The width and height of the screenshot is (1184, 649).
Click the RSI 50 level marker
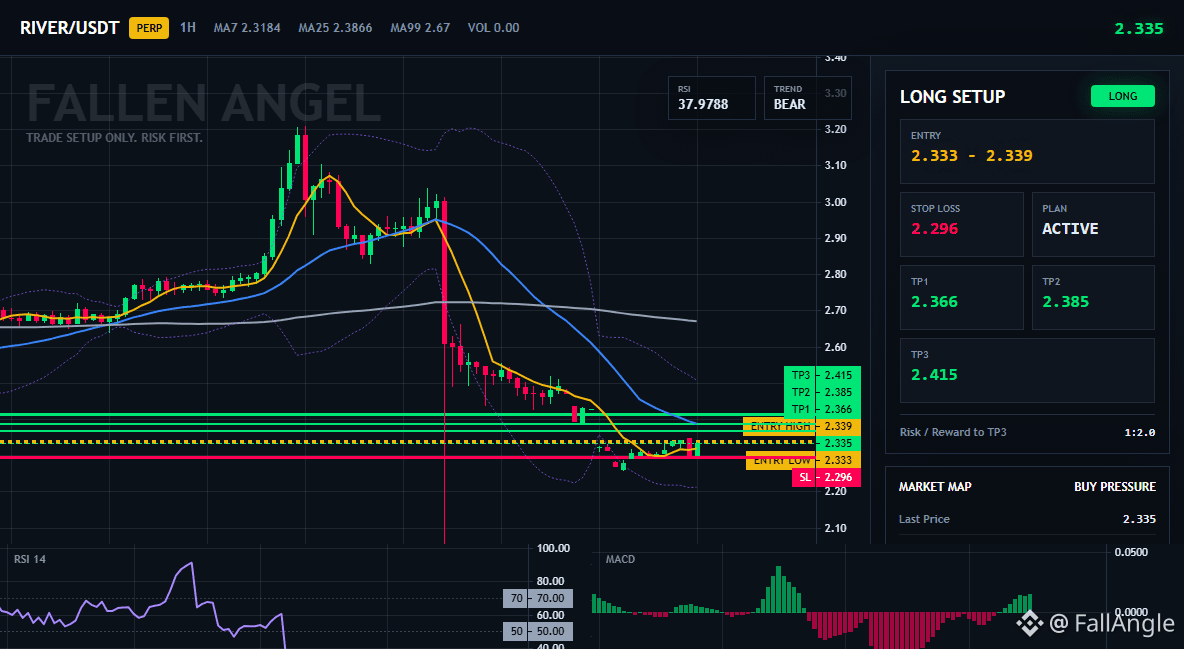538,631
